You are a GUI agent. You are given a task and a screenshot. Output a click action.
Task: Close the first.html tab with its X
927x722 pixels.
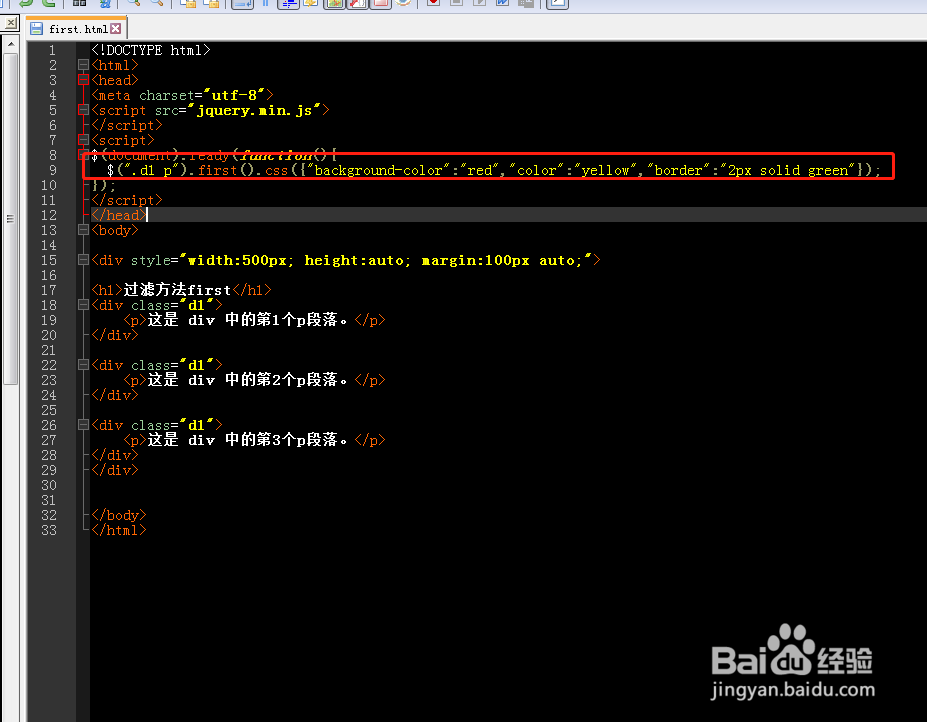(x=116, y=28)
